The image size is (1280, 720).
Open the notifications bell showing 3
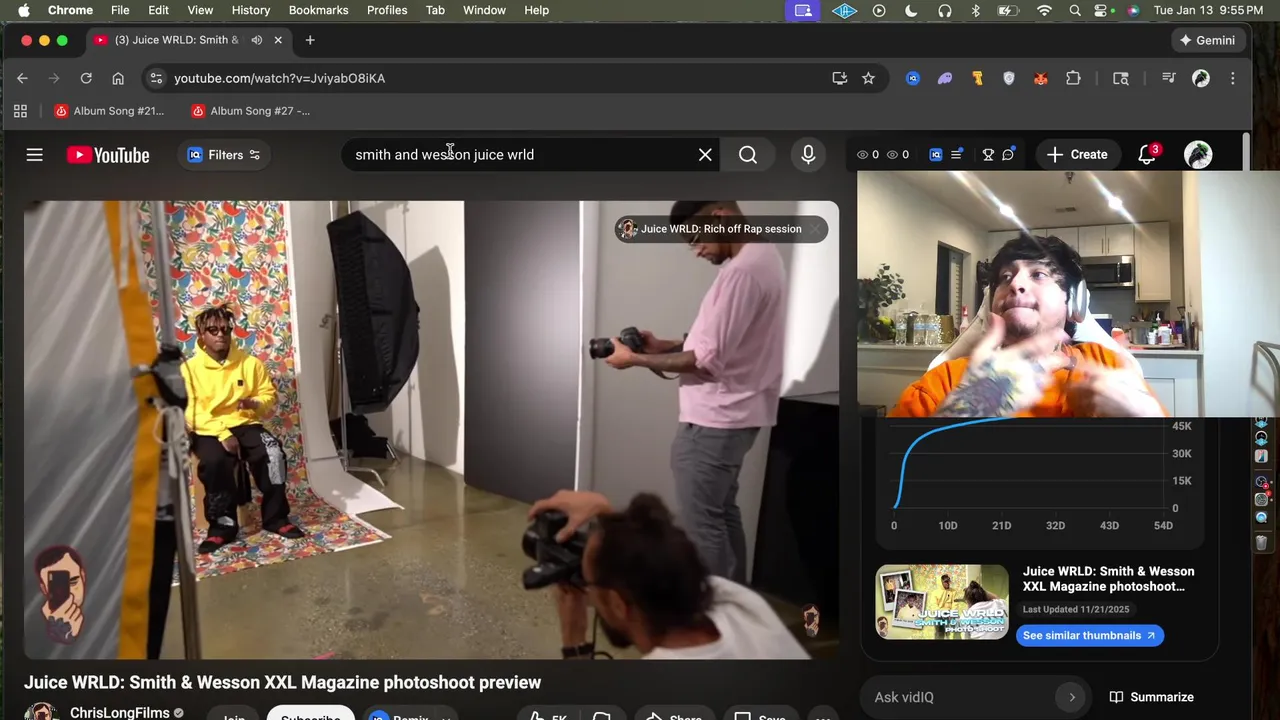tap(1148, 155)
